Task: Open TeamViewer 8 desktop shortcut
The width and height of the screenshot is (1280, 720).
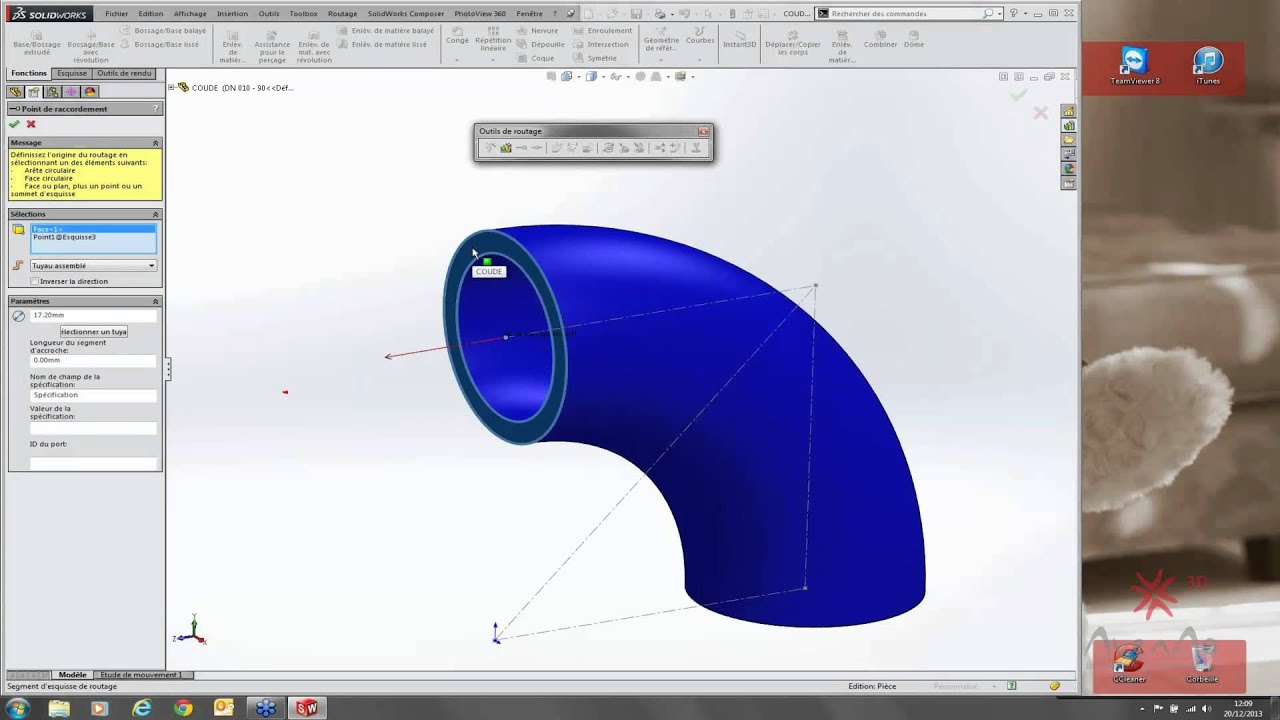Action: [1135, 67]
